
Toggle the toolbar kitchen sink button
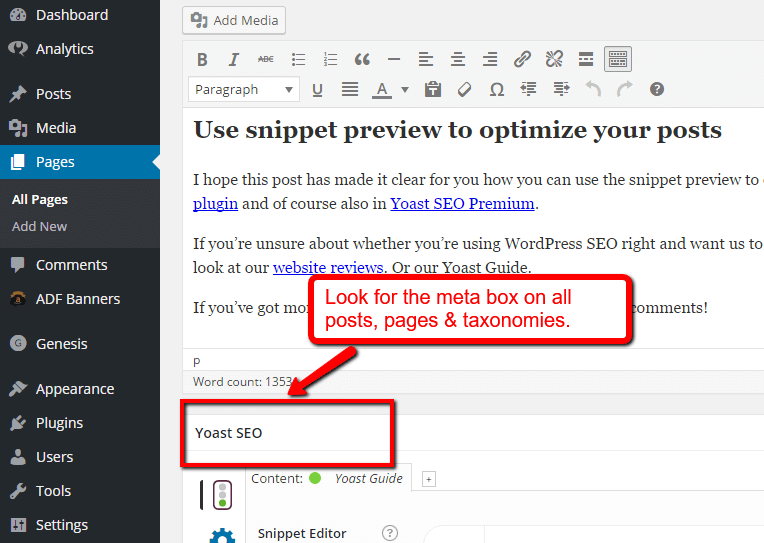618,59
